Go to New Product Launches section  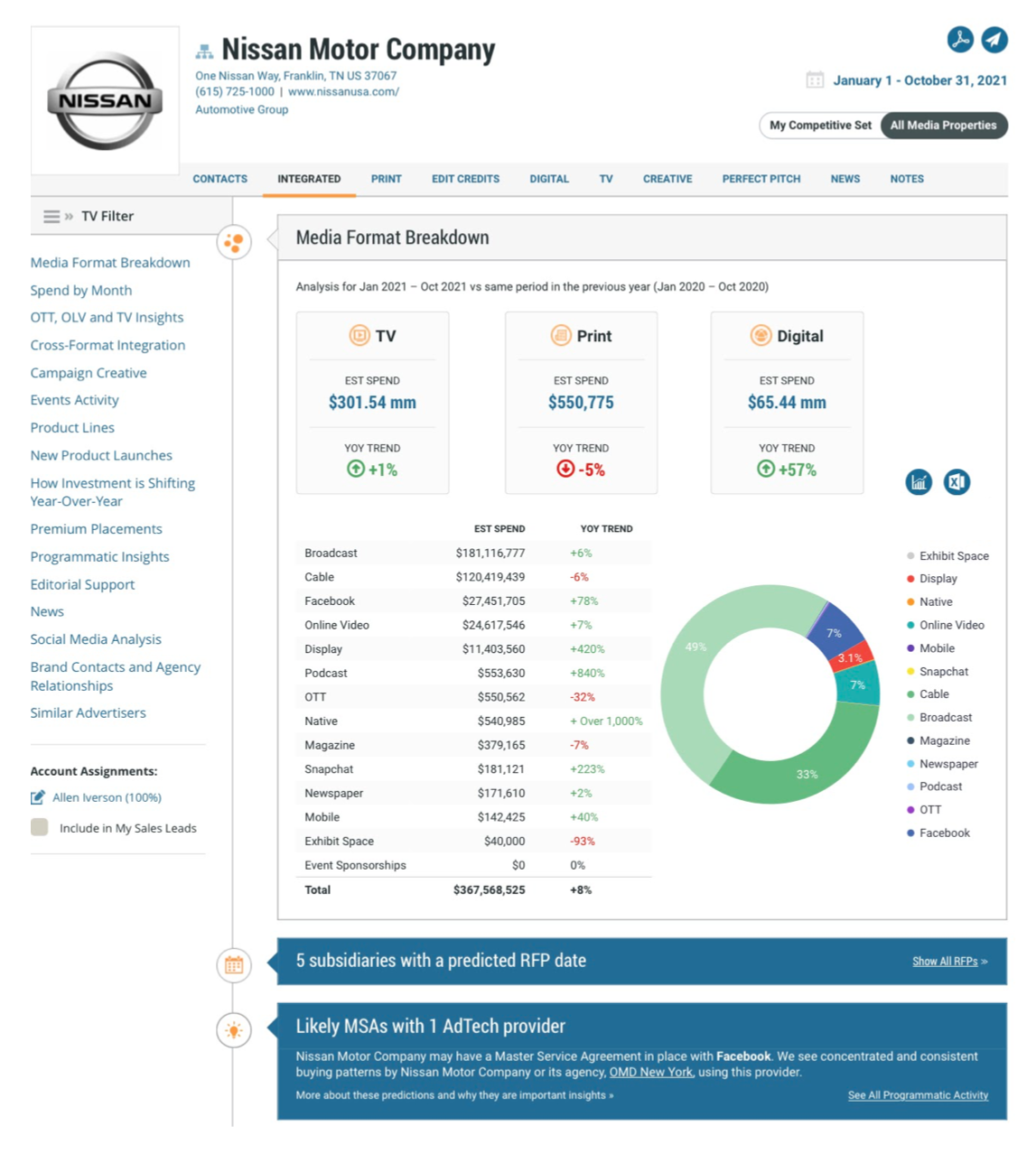[101, 456]
